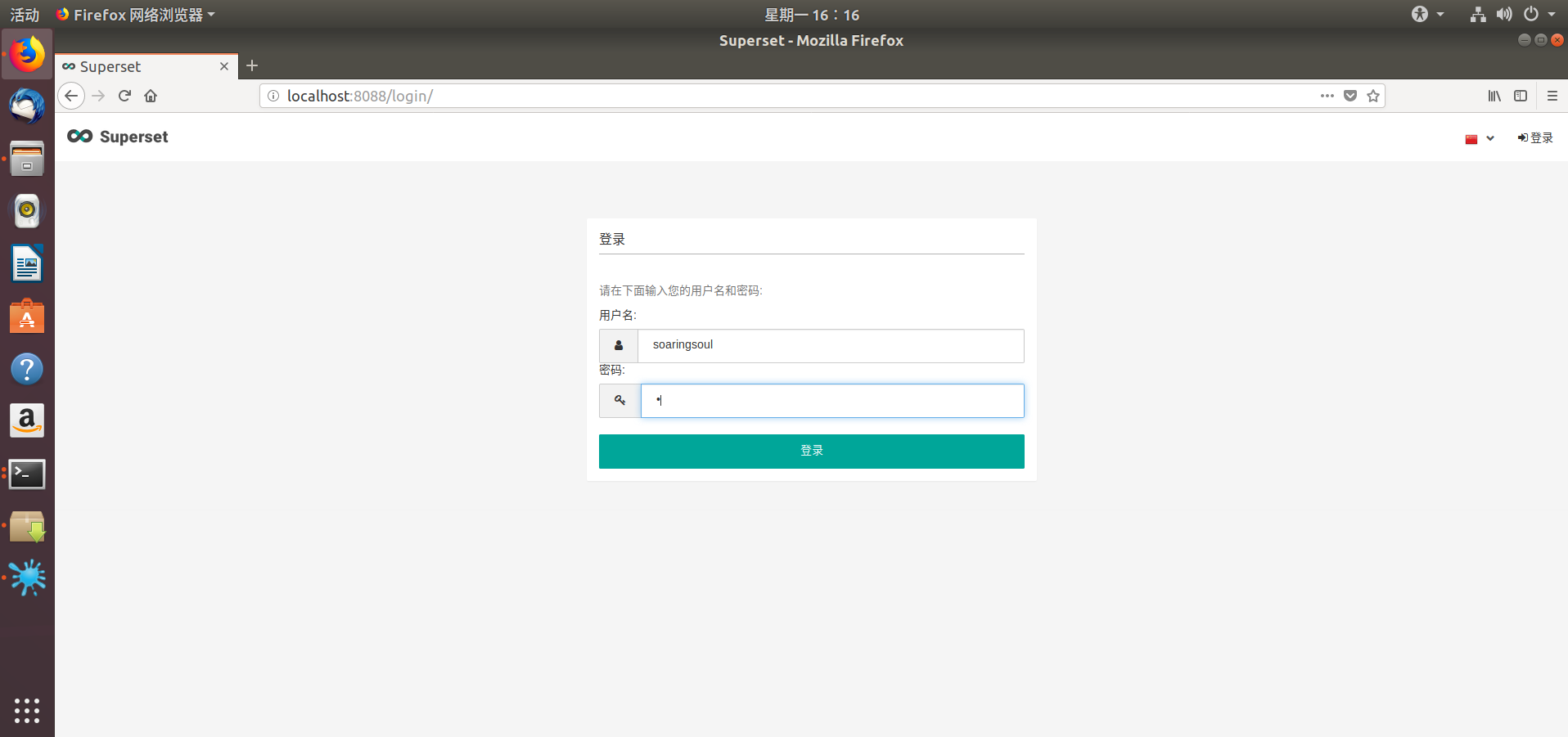The height and width of the screenshot is (737, 1568).
Task: Click the Superset brand name link
Action: 134,137
